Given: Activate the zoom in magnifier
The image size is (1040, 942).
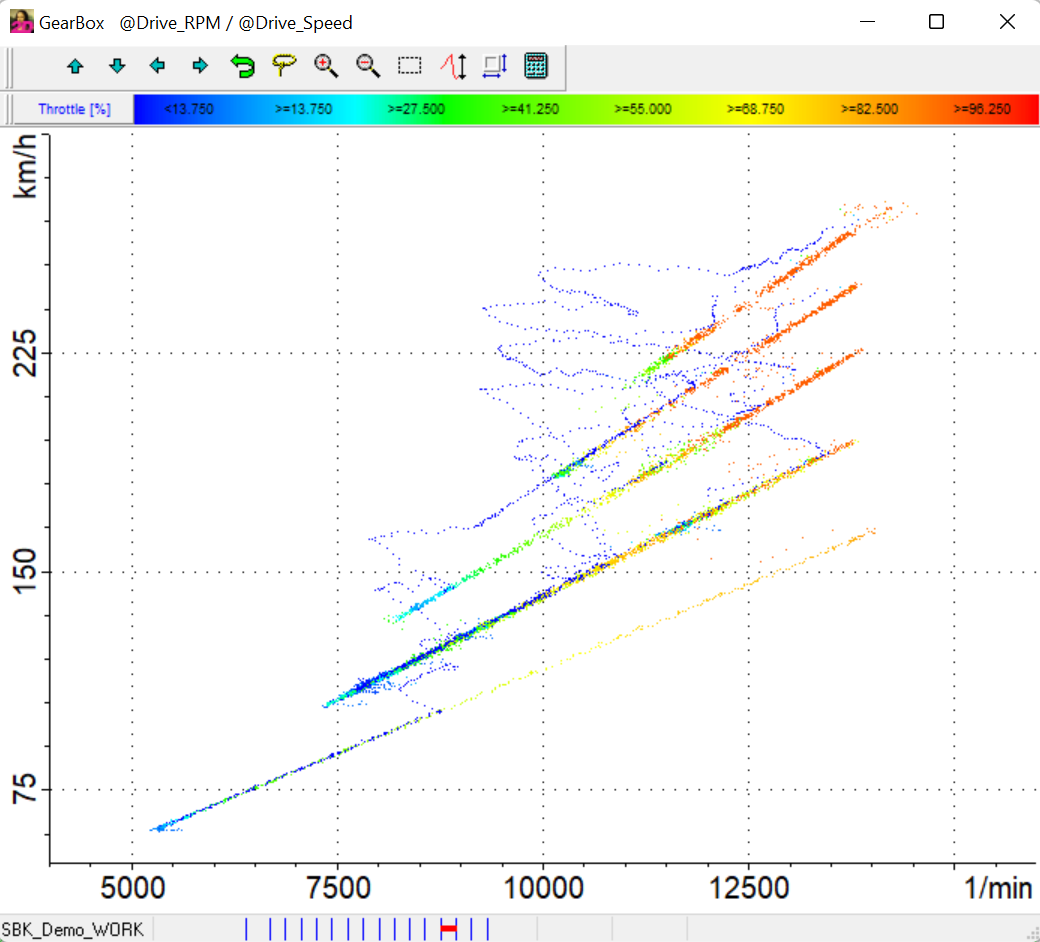Looking at the screenshot, I should pyautogui.click(x=326, y=67).
